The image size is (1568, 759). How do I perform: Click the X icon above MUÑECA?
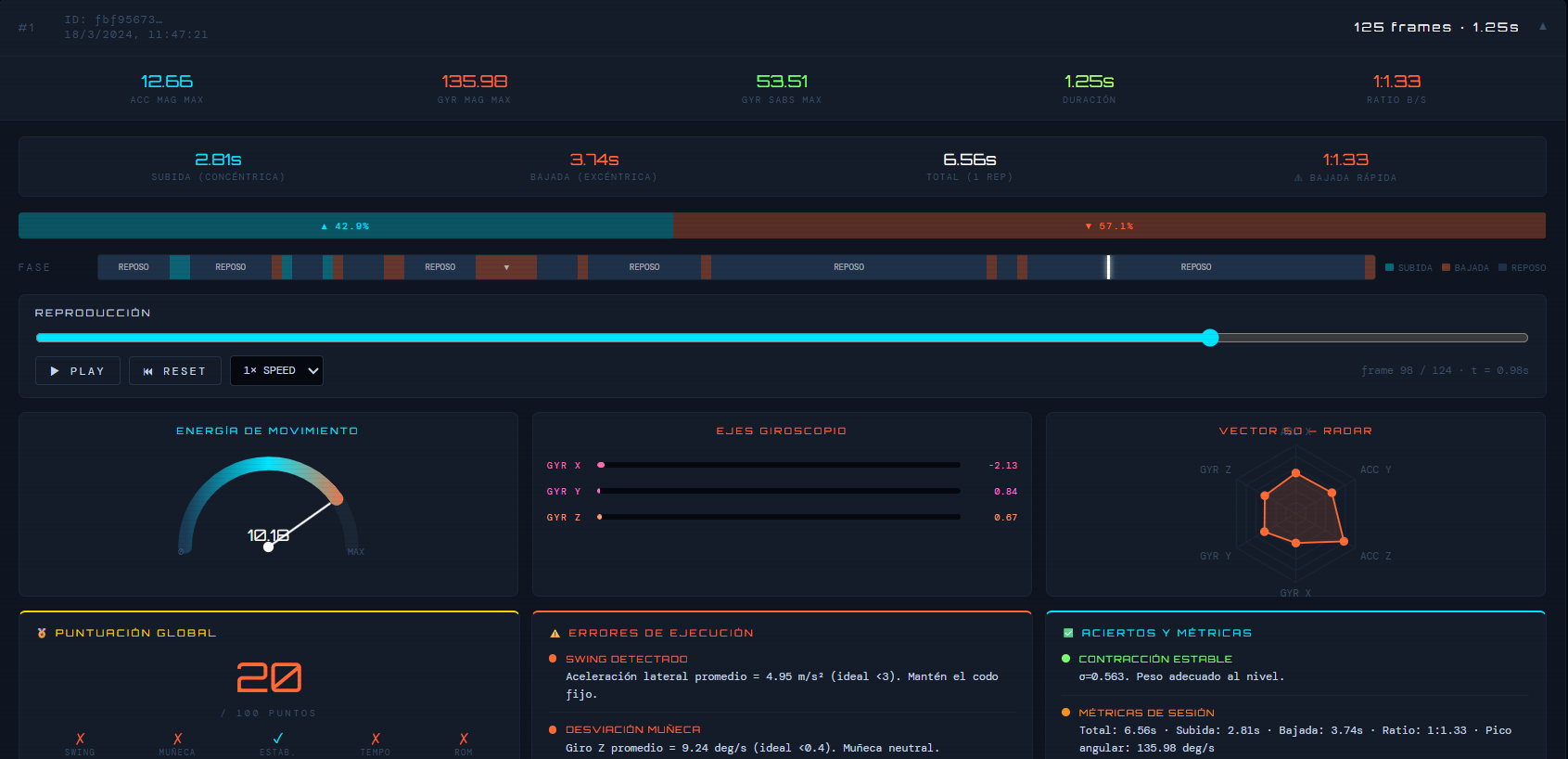coord(177,739)
